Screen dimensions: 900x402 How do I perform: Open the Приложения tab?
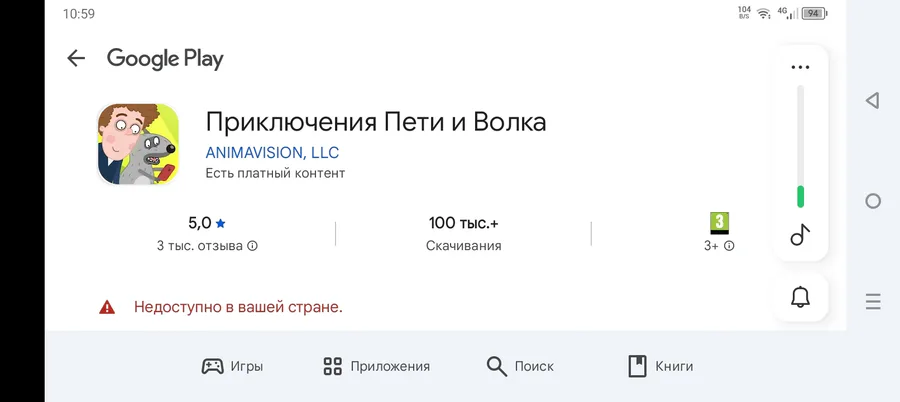376,366
